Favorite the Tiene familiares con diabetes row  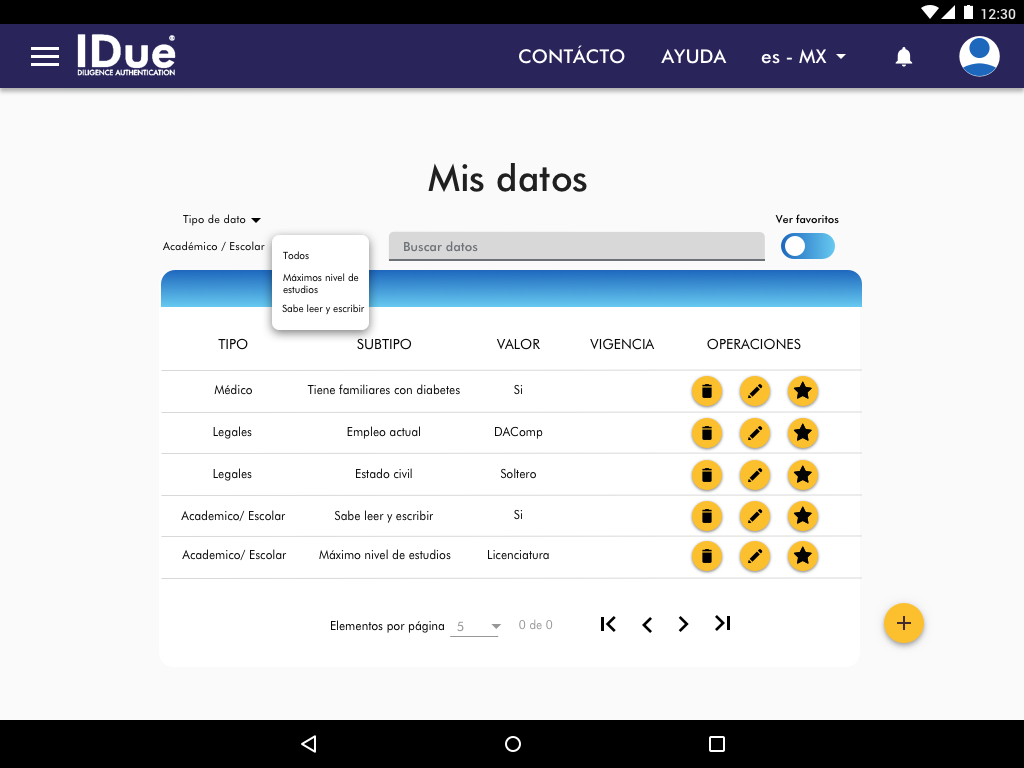(803, 391)
